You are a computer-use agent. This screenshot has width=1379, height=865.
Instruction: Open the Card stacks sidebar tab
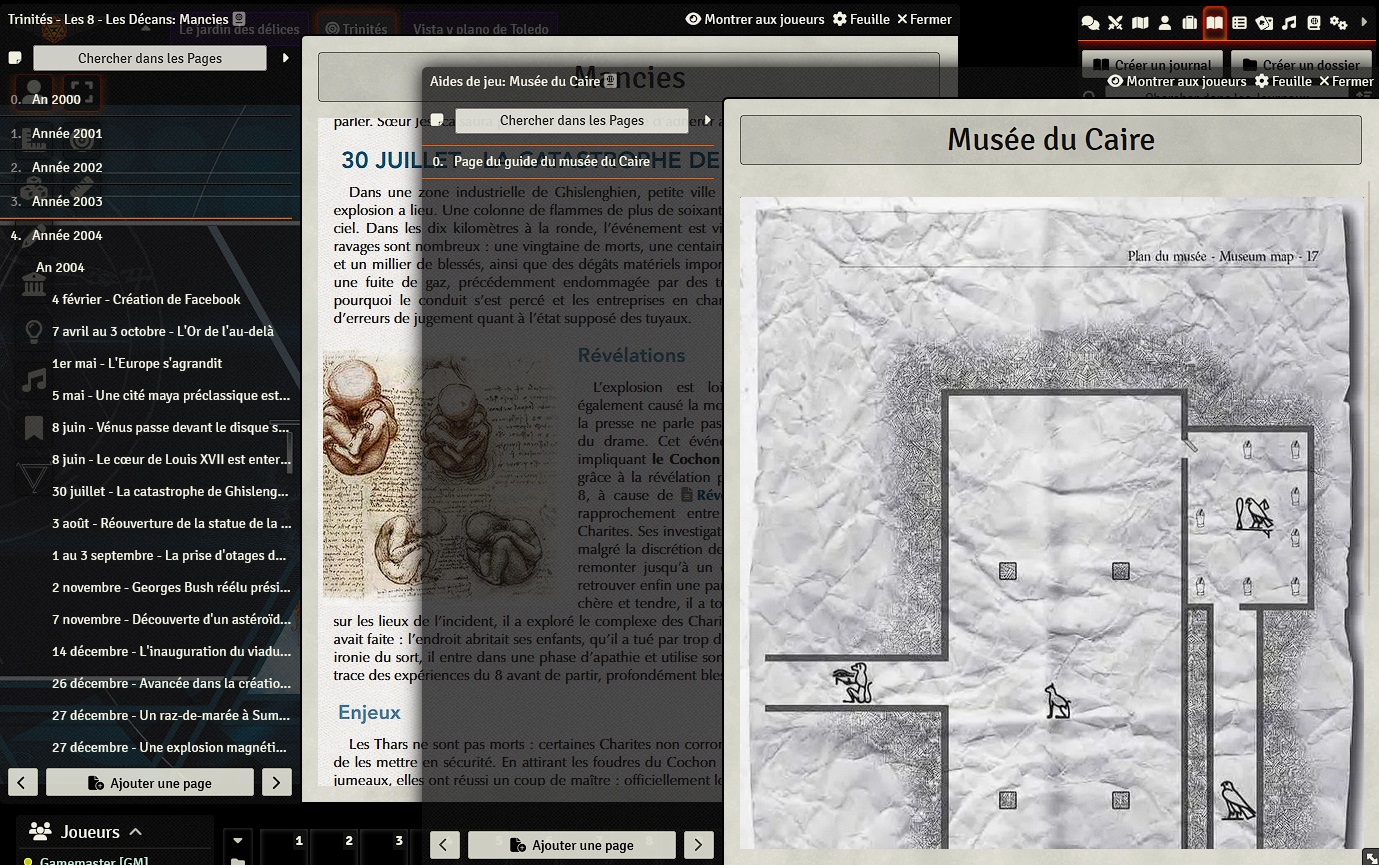point(1264,23)
